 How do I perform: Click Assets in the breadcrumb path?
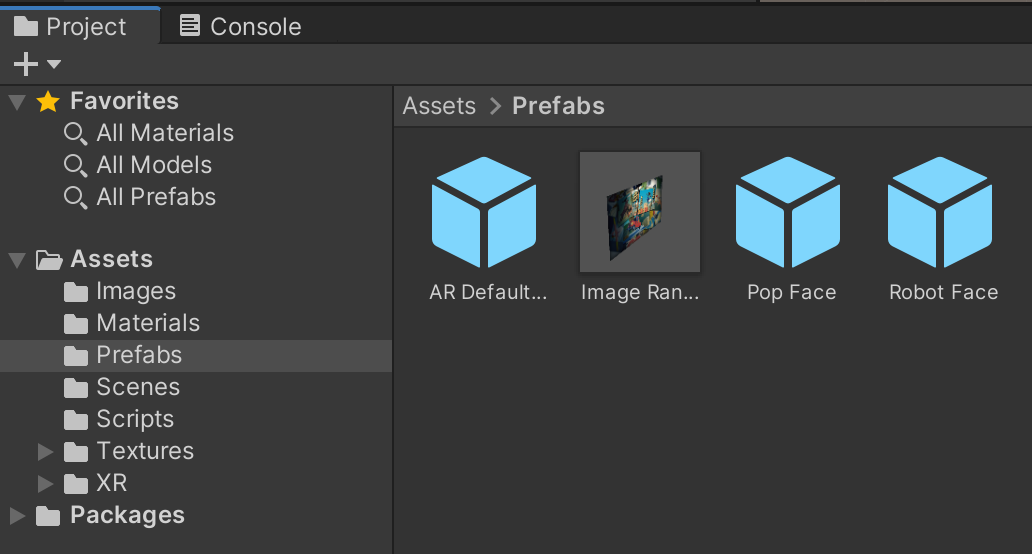pos(439,106)
